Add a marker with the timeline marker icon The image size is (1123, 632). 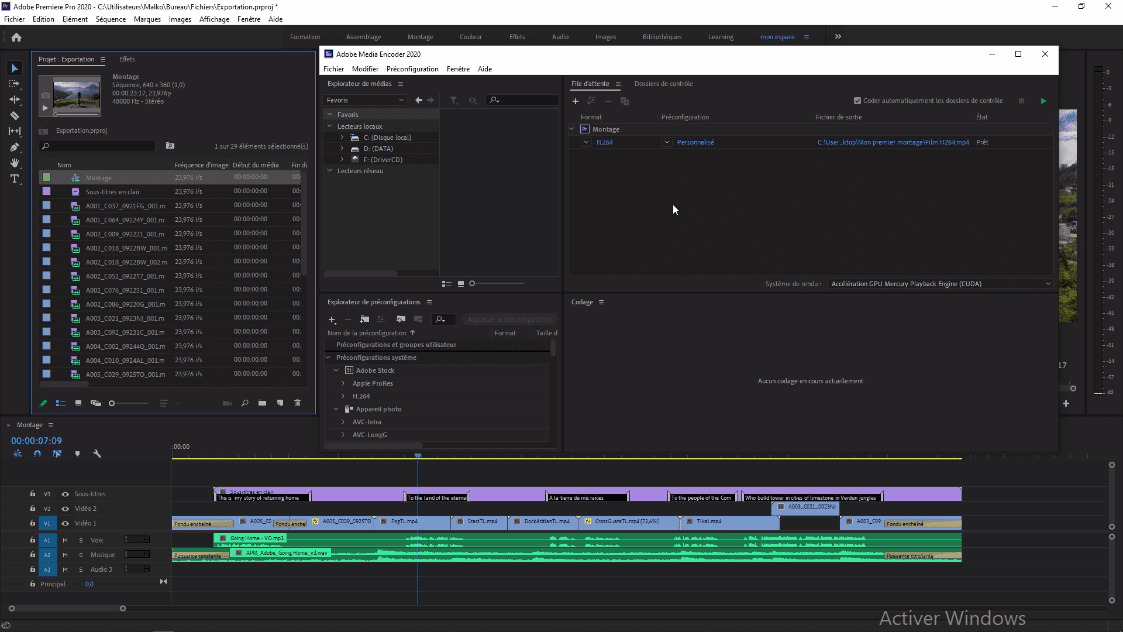coord(77,454)
